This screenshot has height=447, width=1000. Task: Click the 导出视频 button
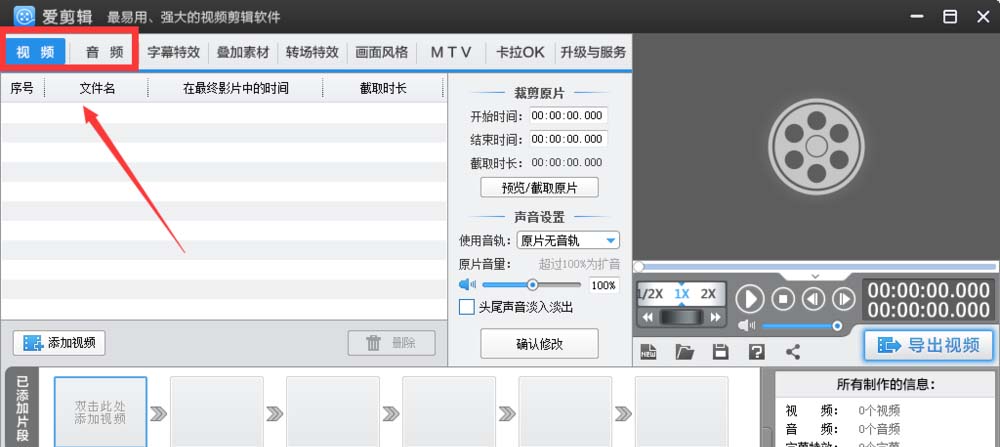pos(929,345)
